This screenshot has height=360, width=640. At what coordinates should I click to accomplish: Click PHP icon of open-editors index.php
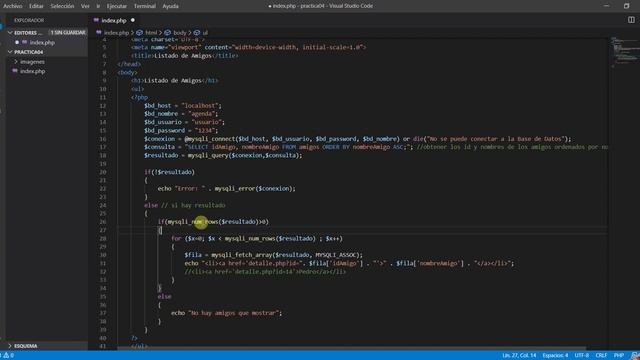coord(24,42)
